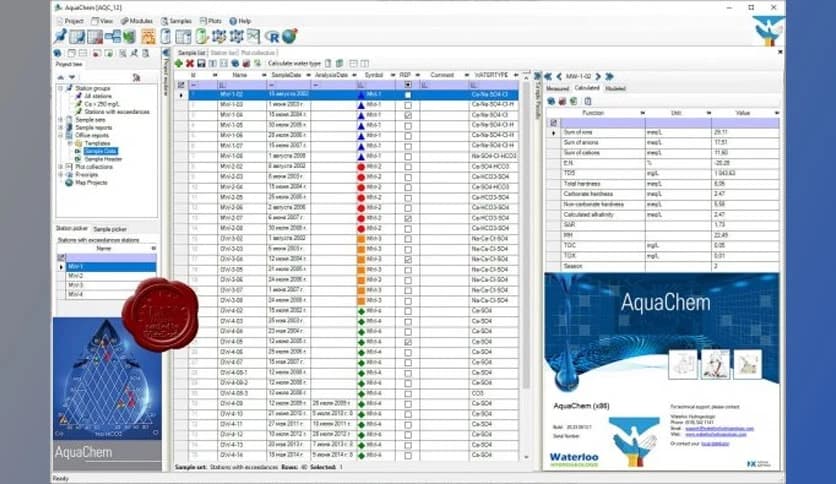Click the orange highlighted toolbar icon

click(148, 36)
